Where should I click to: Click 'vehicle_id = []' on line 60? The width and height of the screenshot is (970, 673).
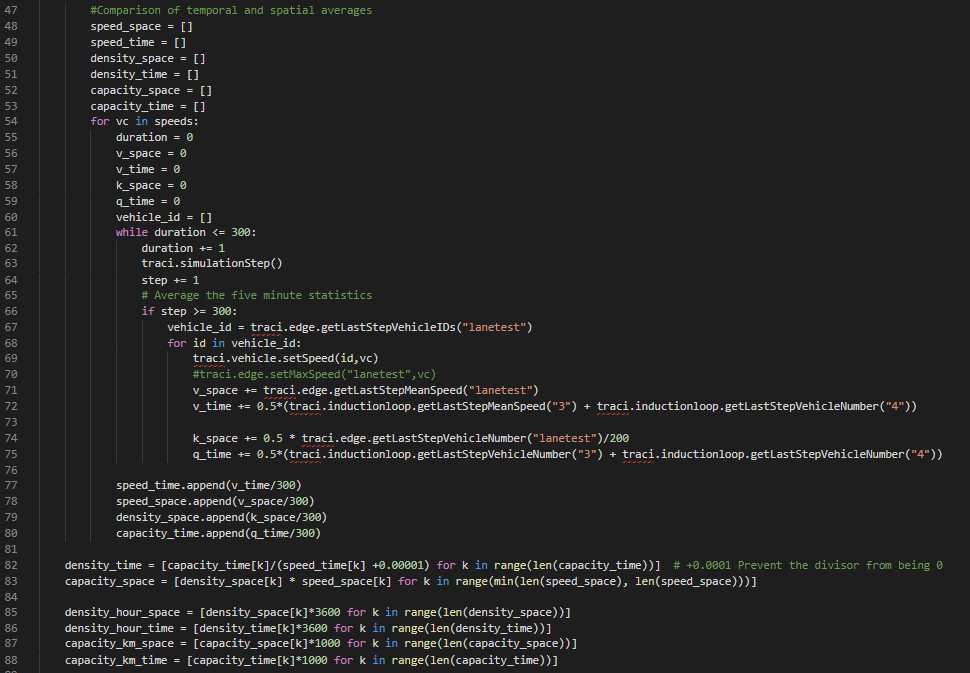pos(164,218)
